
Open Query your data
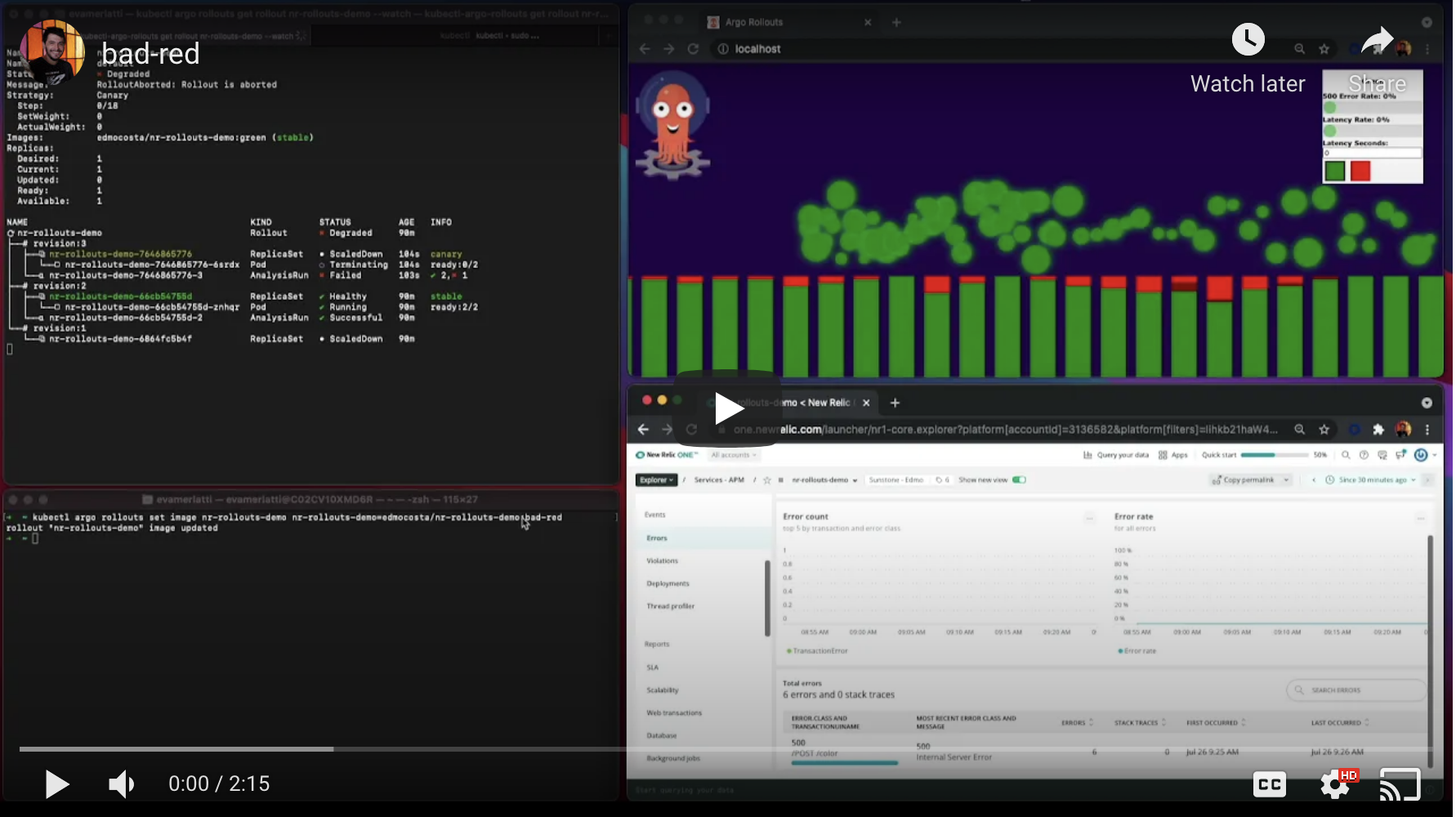1115,455
